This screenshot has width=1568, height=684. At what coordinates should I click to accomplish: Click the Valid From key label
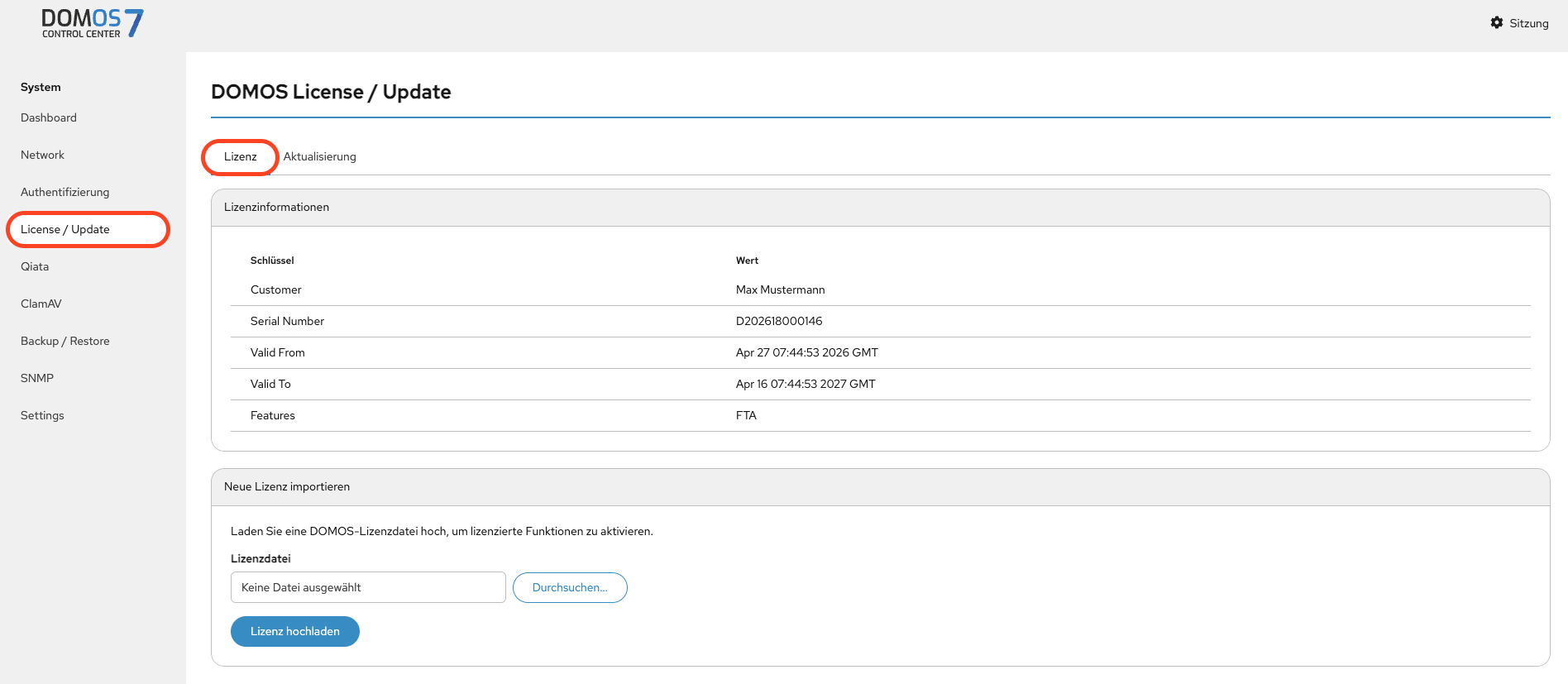(x=277, y=352)
